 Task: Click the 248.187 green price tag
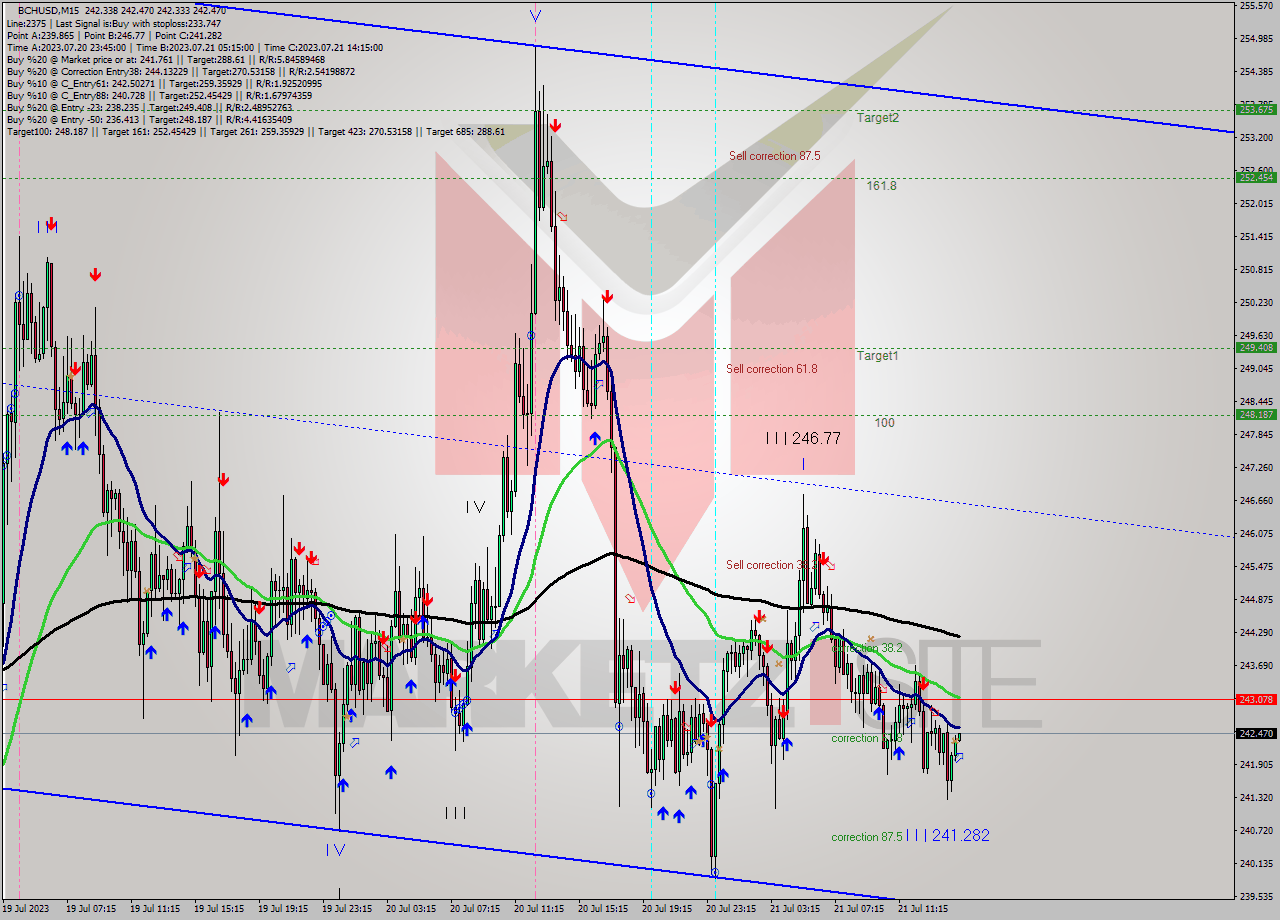(1256, 415)
